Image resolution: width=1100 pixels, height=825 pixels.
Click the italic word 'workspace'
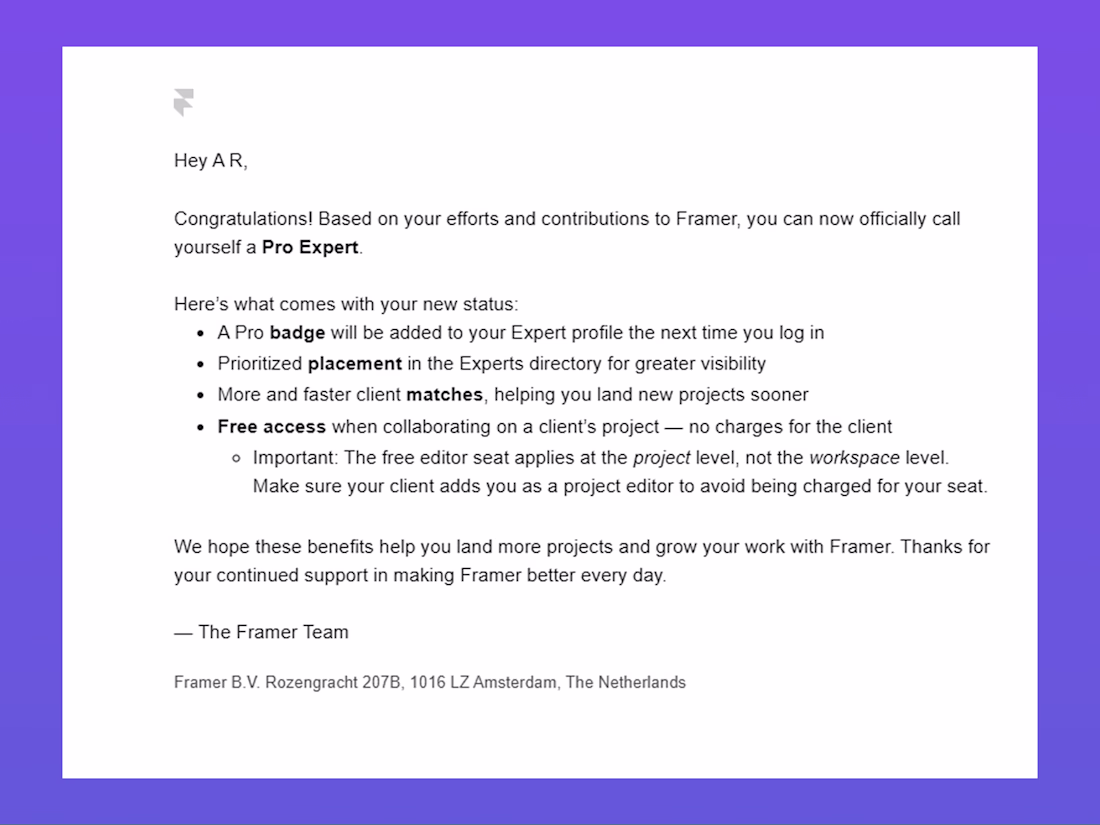(854, 458)
